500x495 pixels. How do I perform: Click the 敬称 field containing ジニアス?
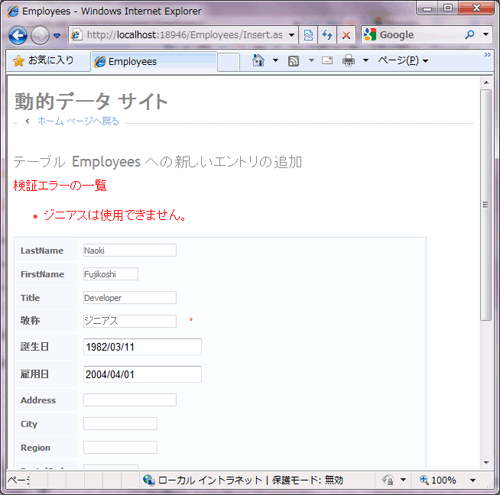coord(130,321)
